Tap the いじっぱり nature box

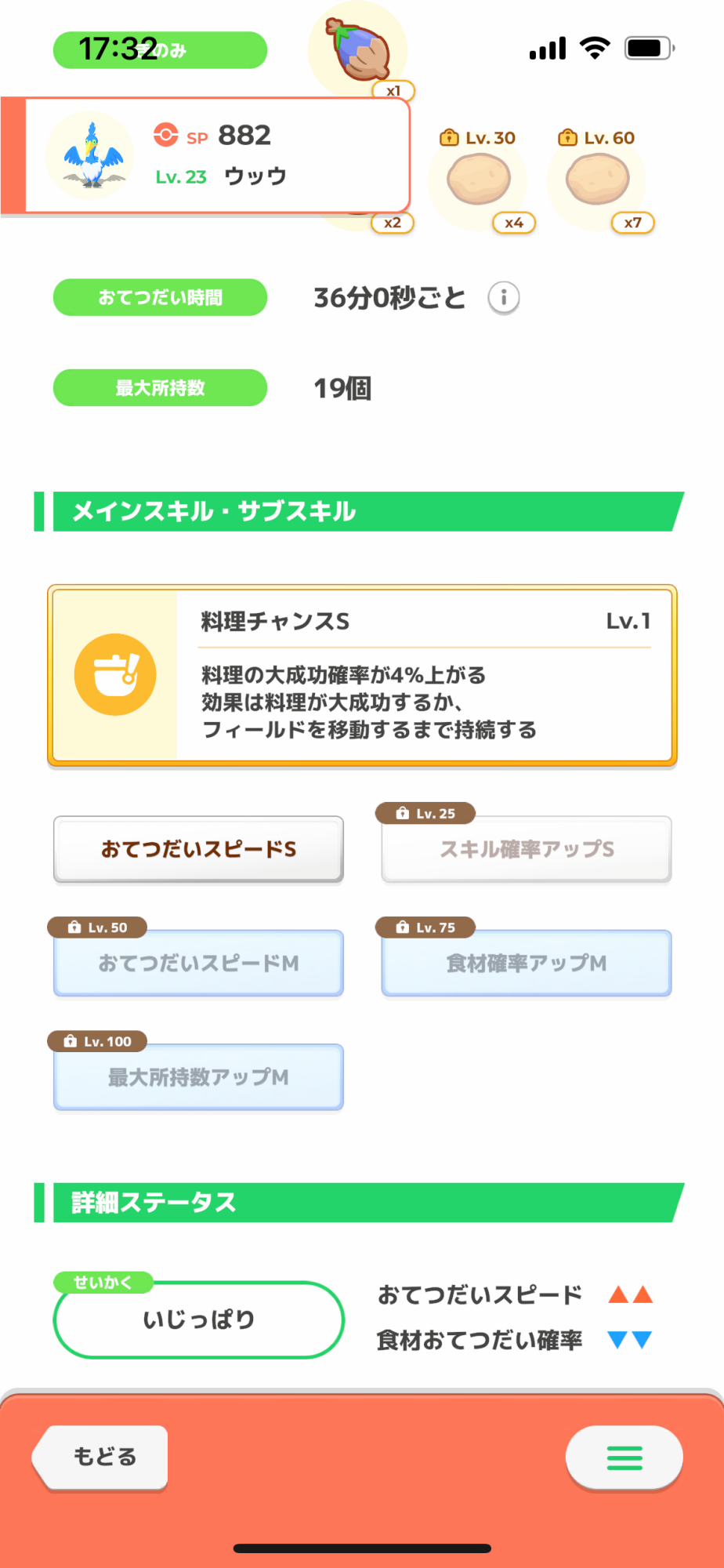[x=198, y=1319]
